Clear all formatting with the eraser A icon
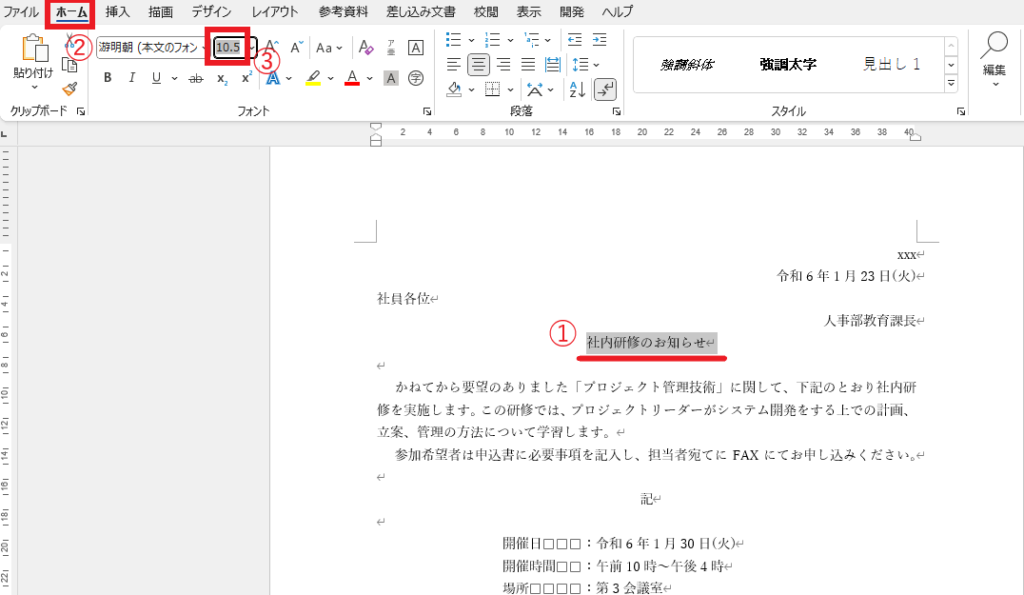Screen dimensions: 1024x595 coord(366,47)
